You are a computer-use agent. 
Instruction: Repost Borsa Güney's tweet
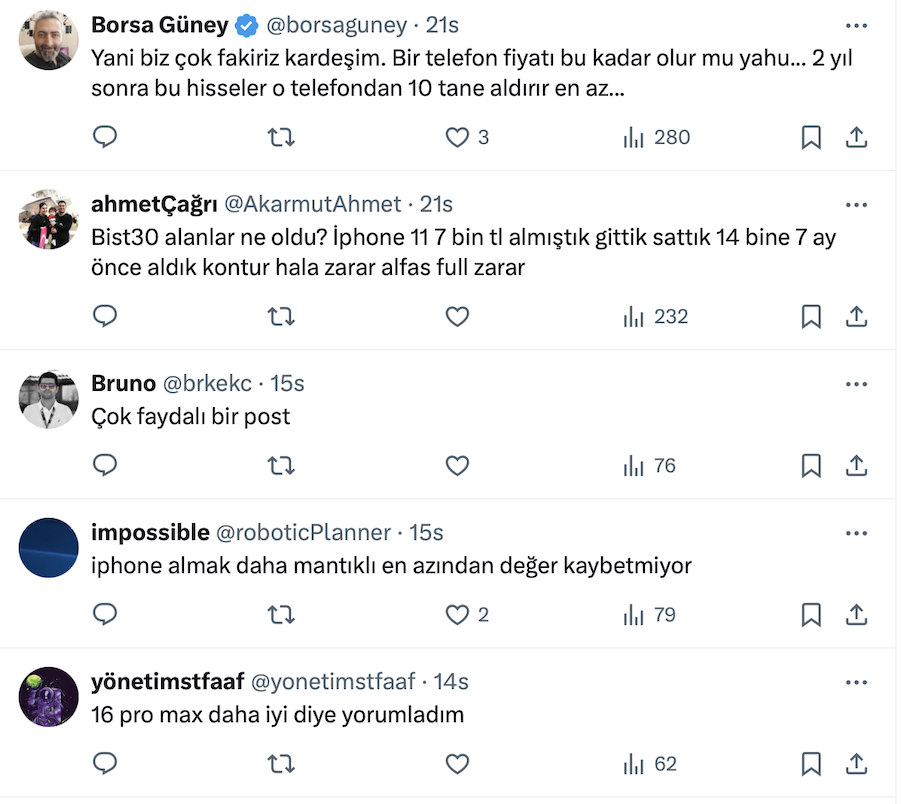pos(282,137)
